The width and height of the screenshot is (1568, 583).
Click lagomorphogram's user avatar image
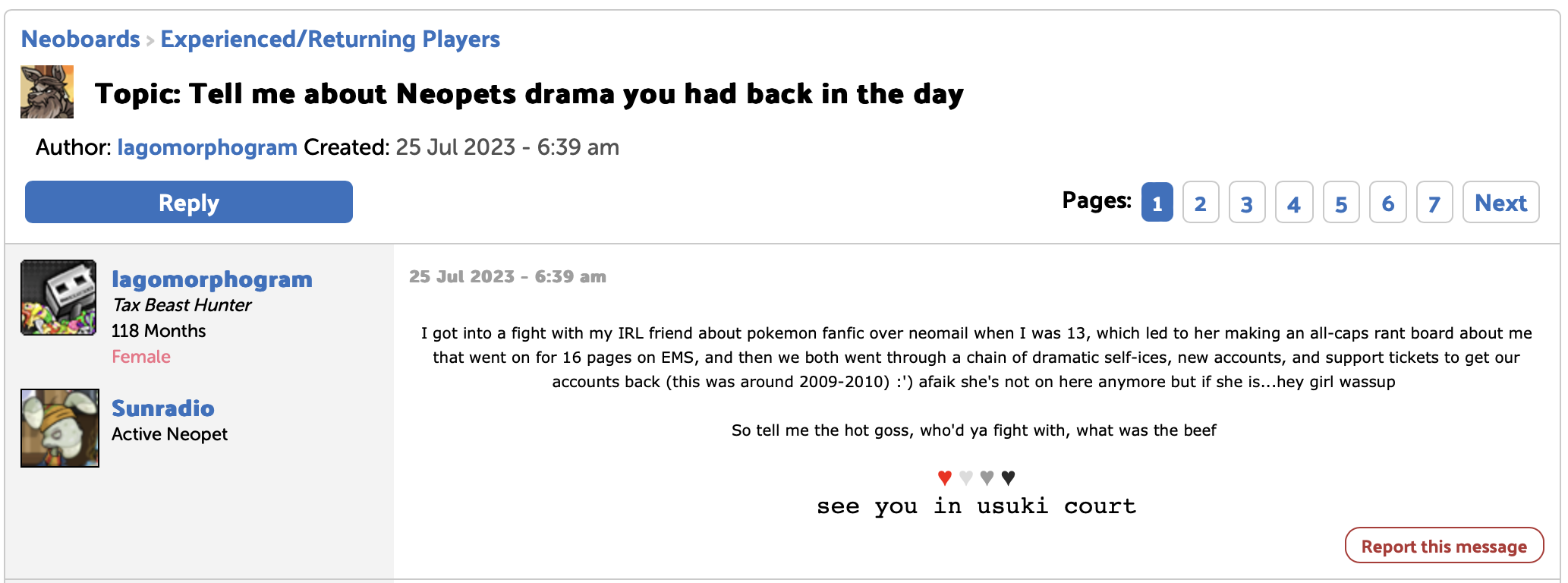pyautogui.click(x=58, y=298)
